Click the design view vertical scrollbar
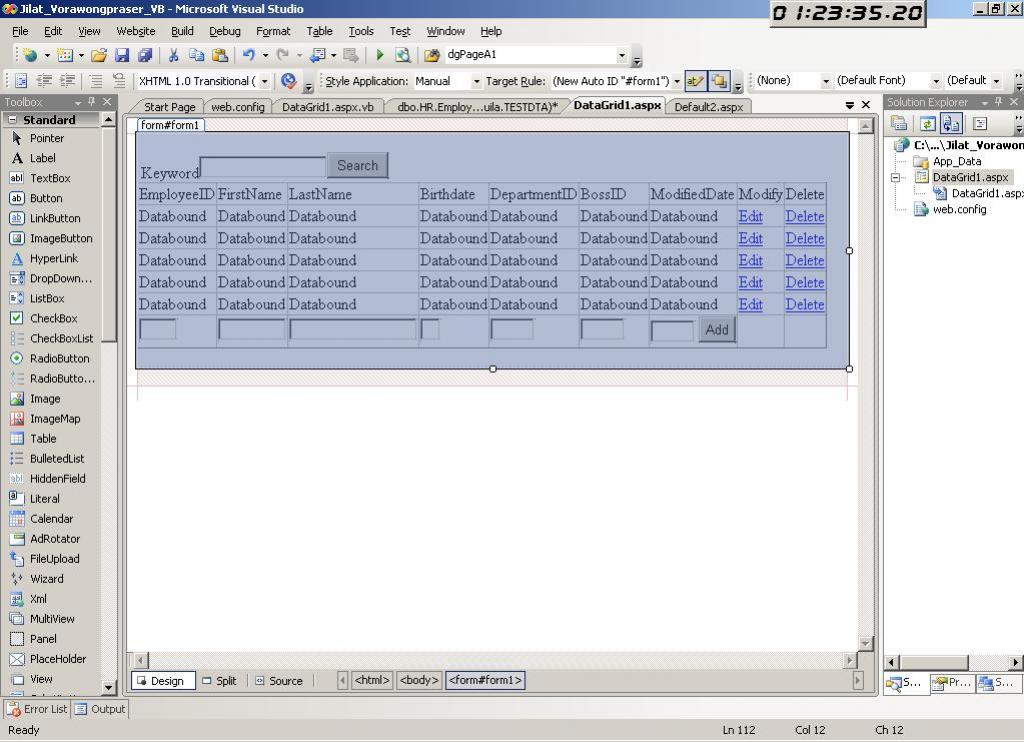Viewport: 1024px width, 742px height. coord(866,400)
